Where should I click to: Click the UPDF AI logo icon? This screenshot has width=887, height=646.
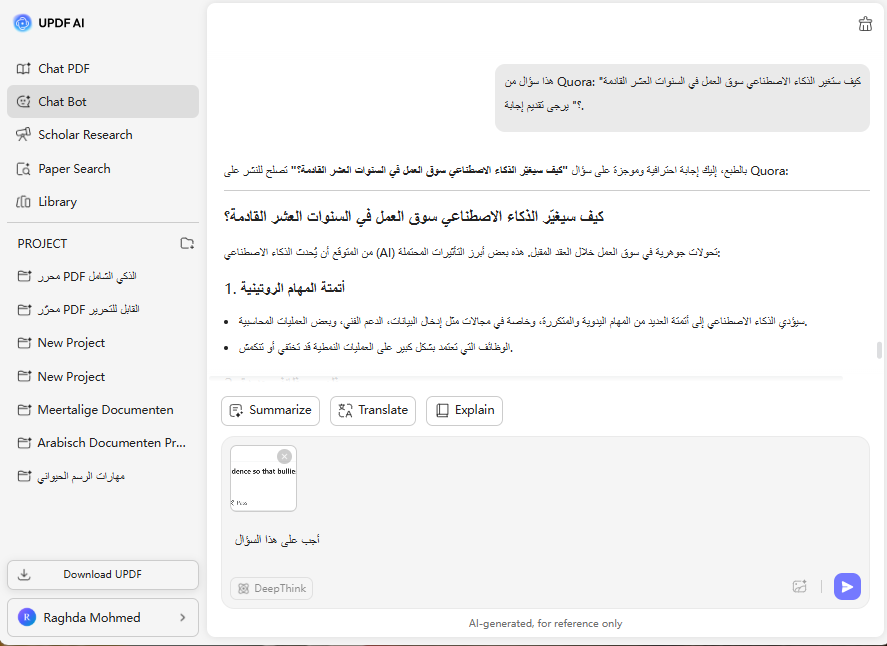pyautogui.click(x=22, y=23)
